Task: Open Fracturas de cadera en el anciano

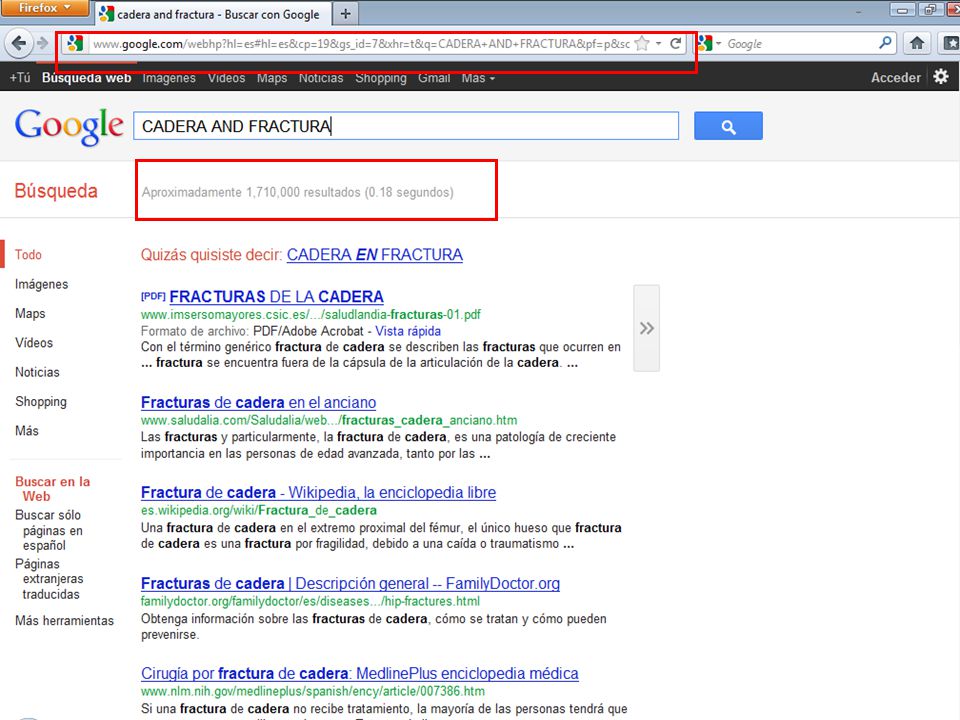Action: pos(258,402)
